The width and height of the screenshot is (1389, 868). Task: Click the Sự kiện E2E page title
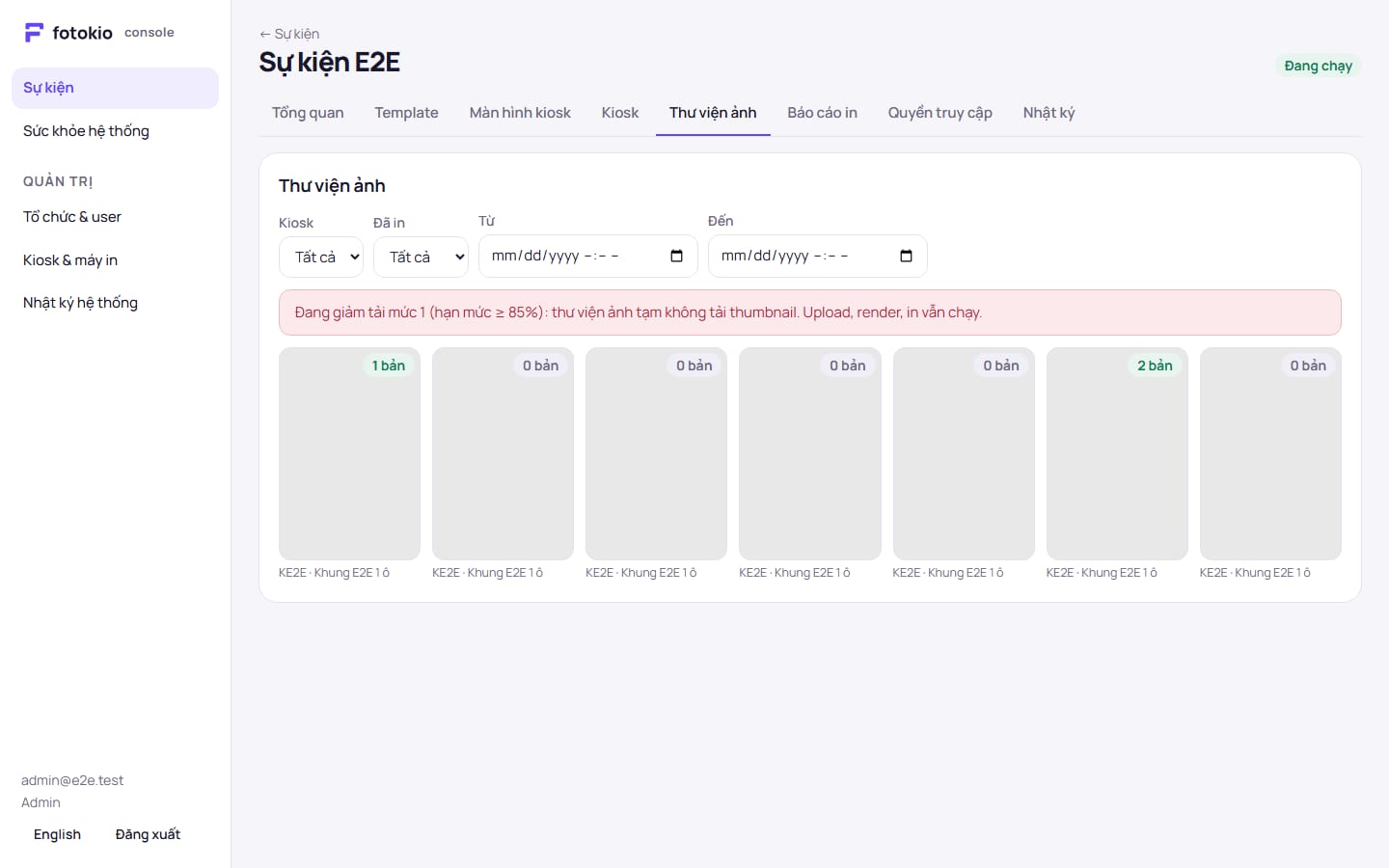pos(329,62)
